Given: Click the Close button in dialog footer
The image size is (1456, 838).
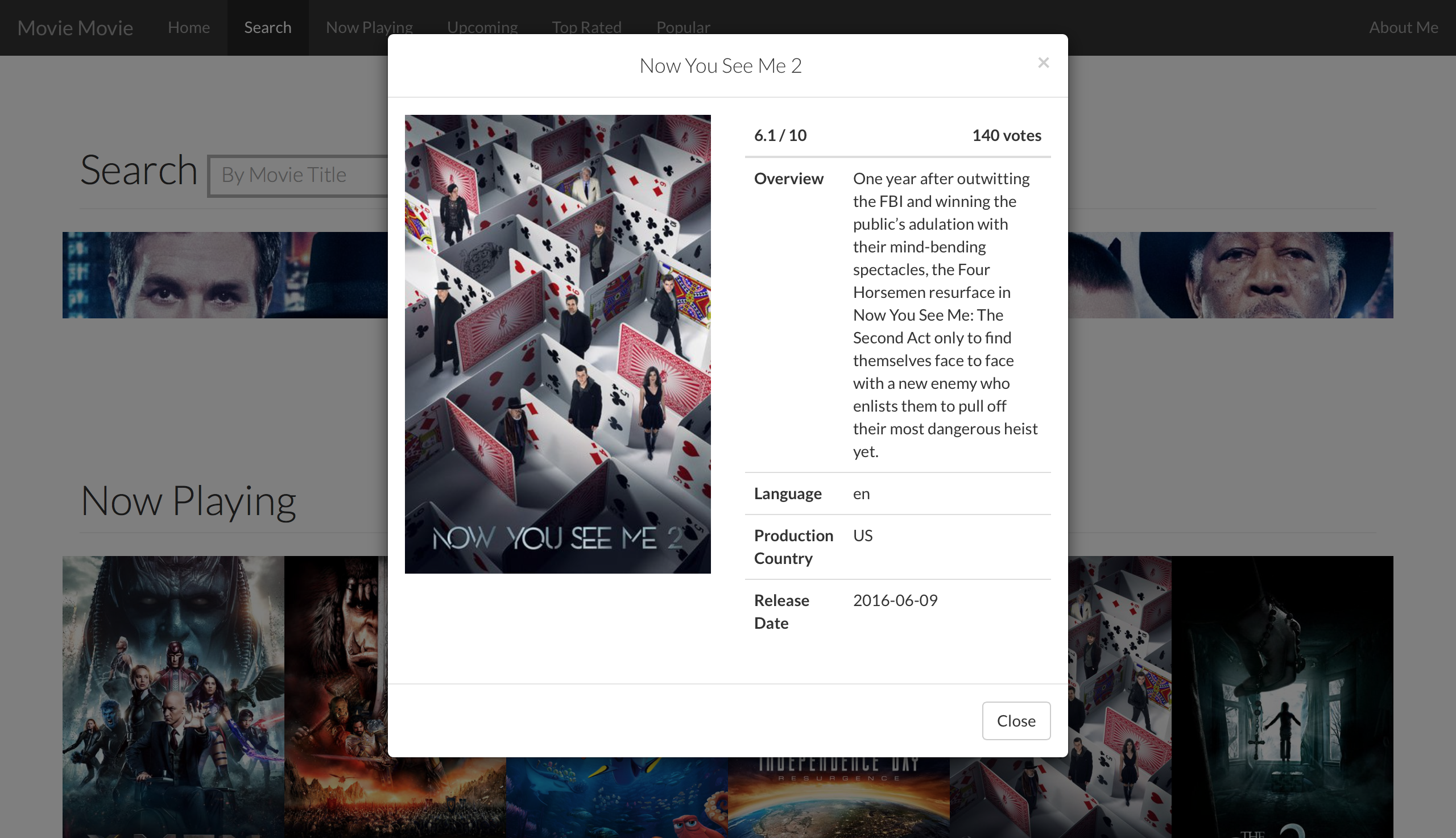Looking at the screenshot, I should click(x=1016, y=720).
